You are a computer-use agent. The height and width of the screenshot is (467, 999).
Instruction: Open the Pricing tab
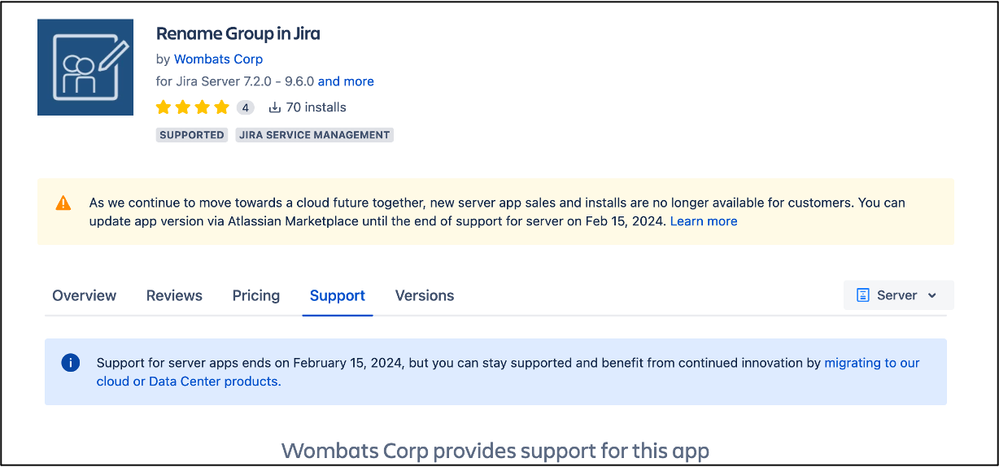click(255, 296)
